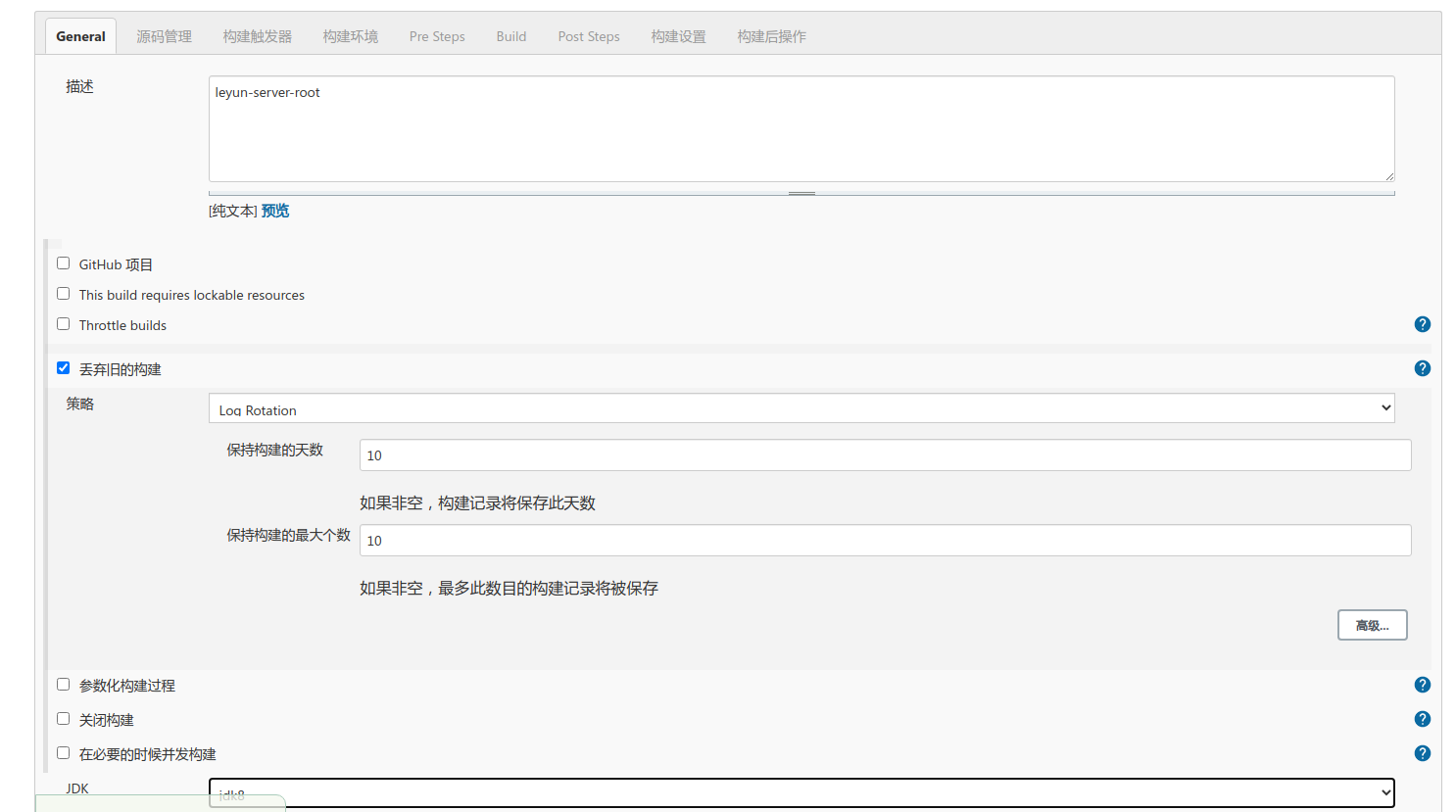1456x812 pixels.
Task: Enable the GitHub 项目 checkbox
Action: tap(64, 263)
